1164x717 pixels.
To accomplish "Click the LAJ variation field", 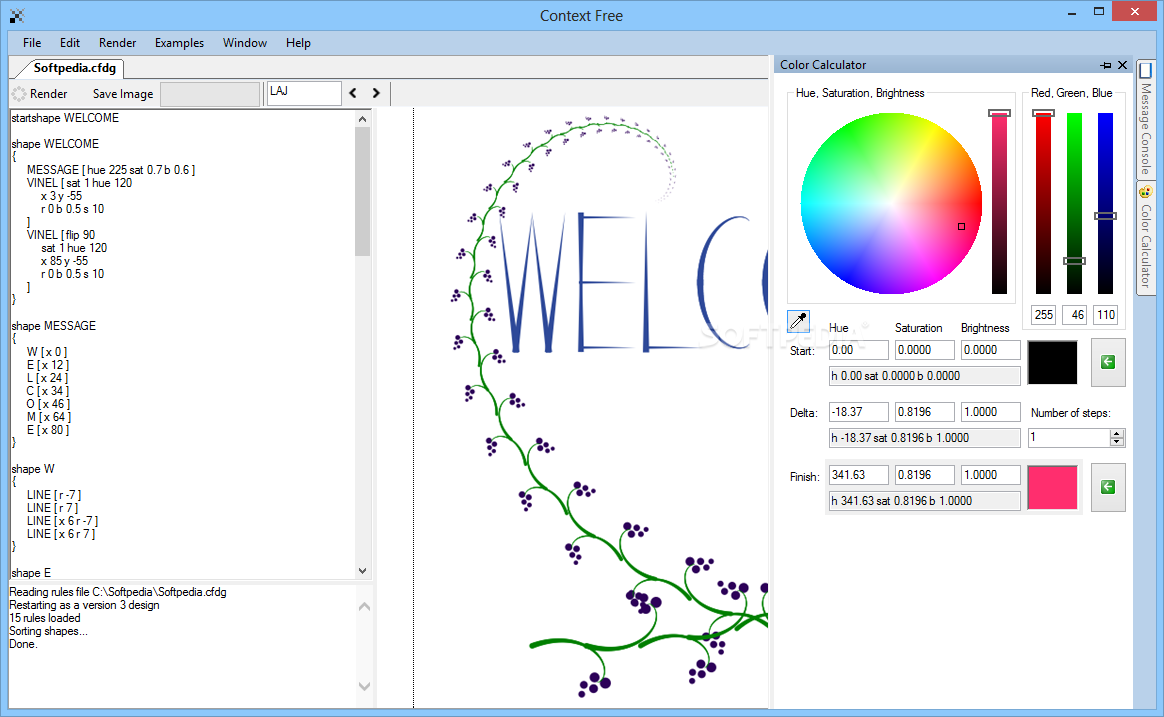I will coord(304,93).
